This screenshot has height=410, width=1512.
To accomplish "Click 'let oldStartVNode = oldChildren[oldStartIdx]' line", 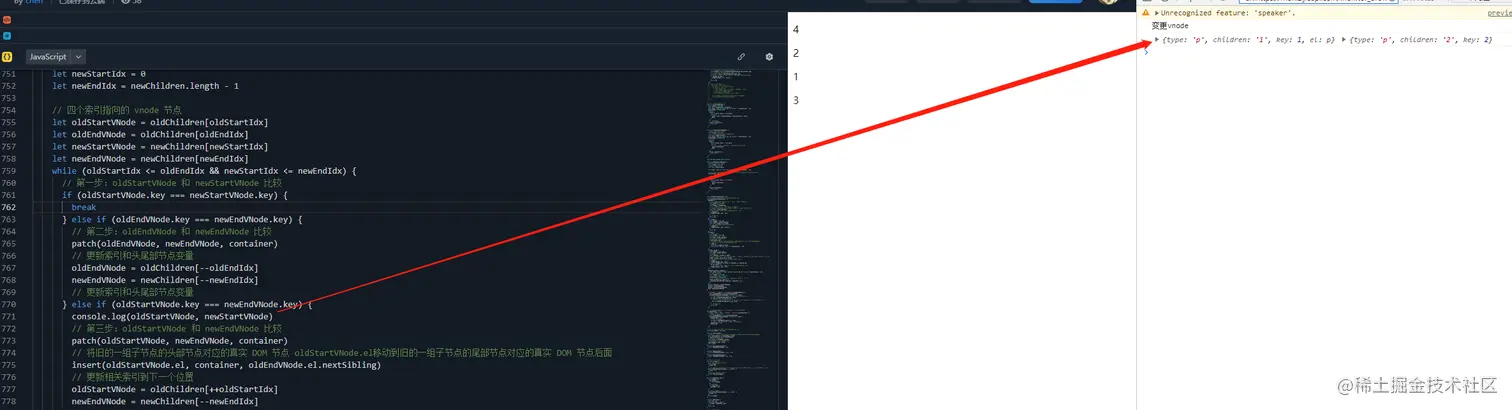I will point(160,122).
